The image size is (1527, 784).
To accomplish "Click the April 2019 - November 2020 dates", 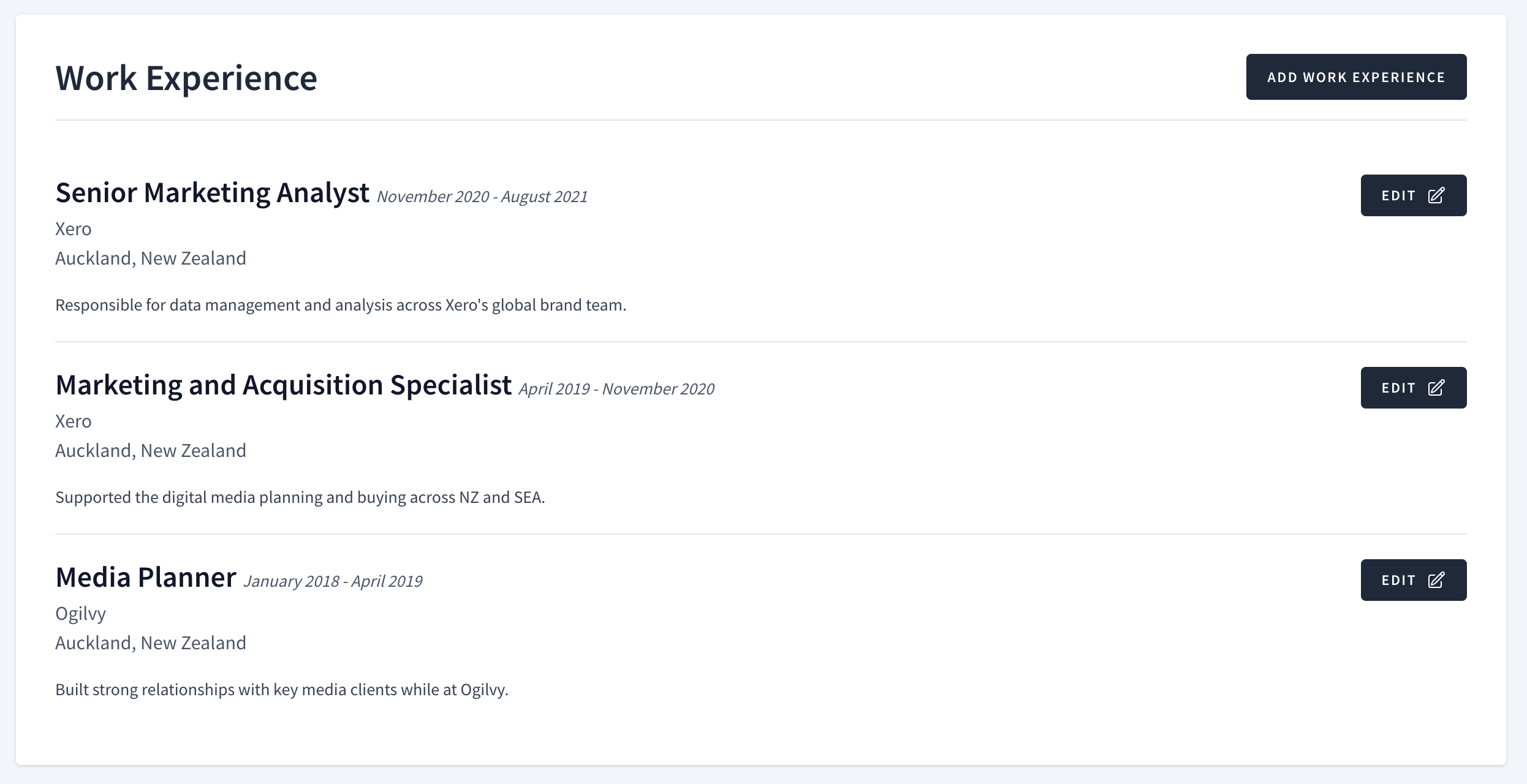I will pyautogui.click(x=616, y=389).
